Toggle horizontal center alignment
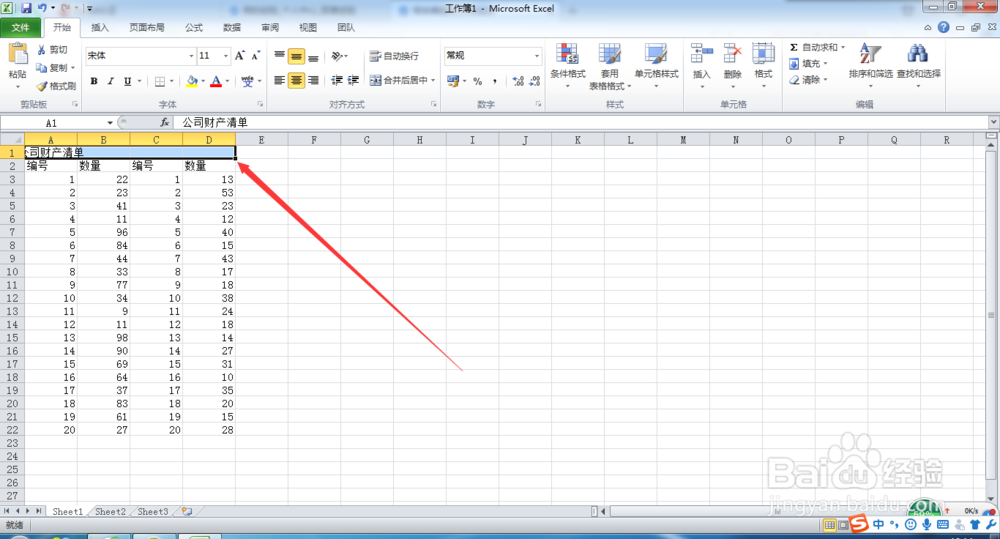This screenshot has width=1000, height=539. coord(296,80)
